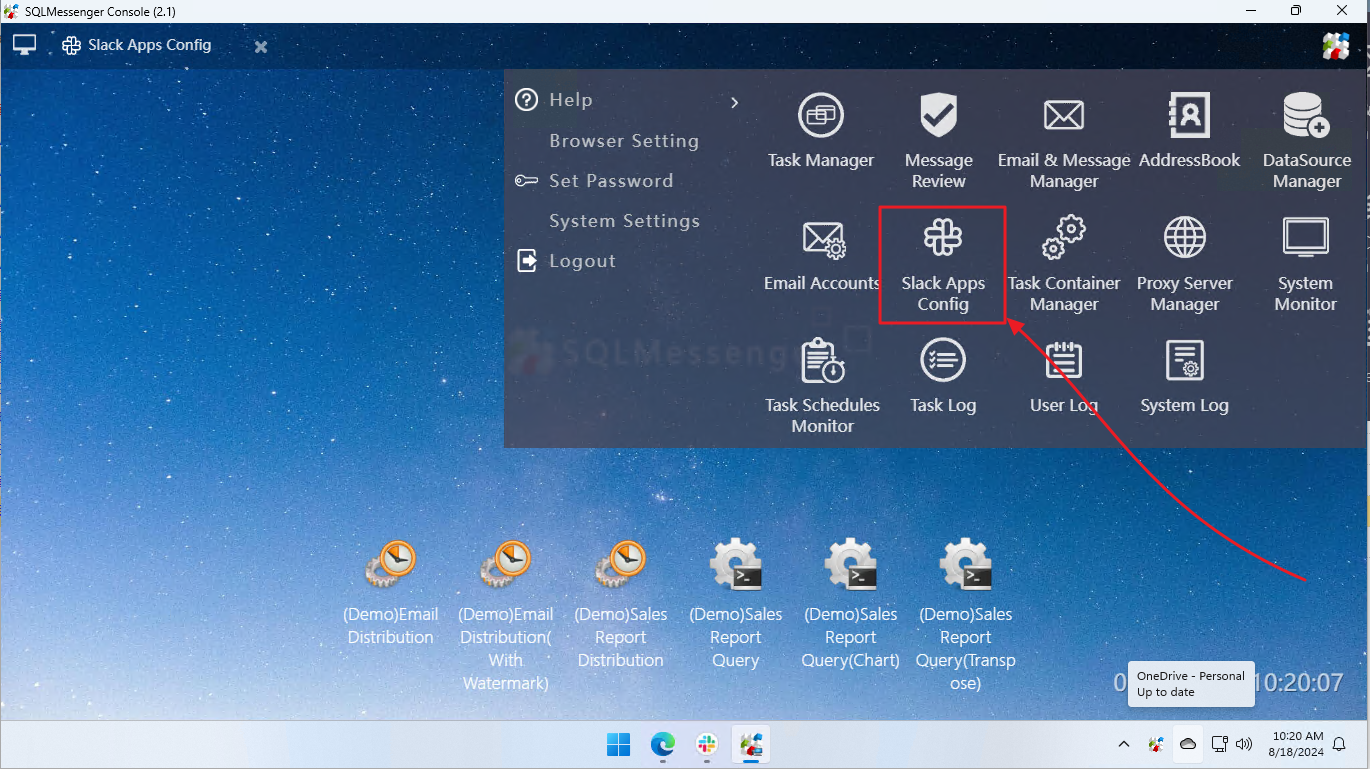Open the AddressBook
1370x769 pixels.
point(1189,132)
